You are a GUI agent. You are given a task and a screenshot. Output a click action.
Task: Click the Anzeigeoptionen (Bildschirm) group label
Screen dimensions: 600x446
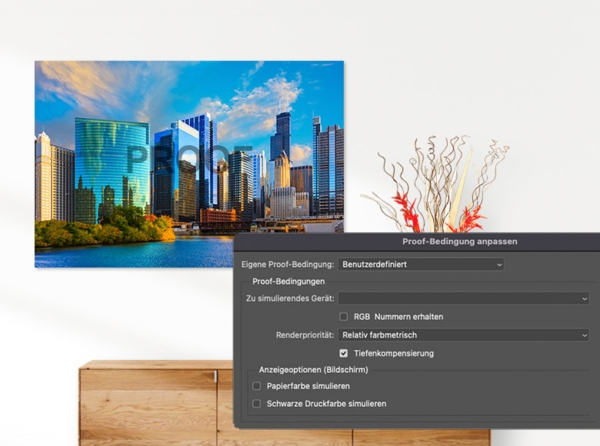pos(313,370)
